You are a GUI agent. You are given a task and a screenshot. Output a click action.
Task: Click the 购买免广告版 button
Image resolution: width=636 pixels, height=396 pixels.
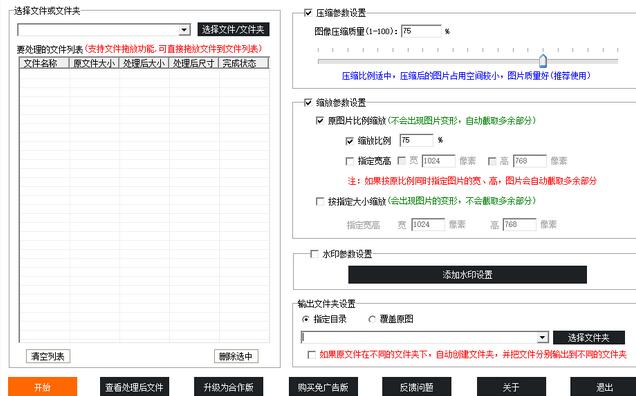tap(323, 387)
